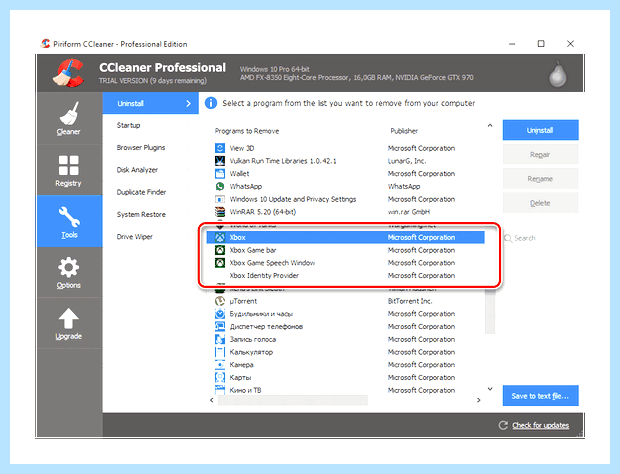Click the horizontal scroll left arrow
This screenshot has height=474, width=620.
click(212, 400)
